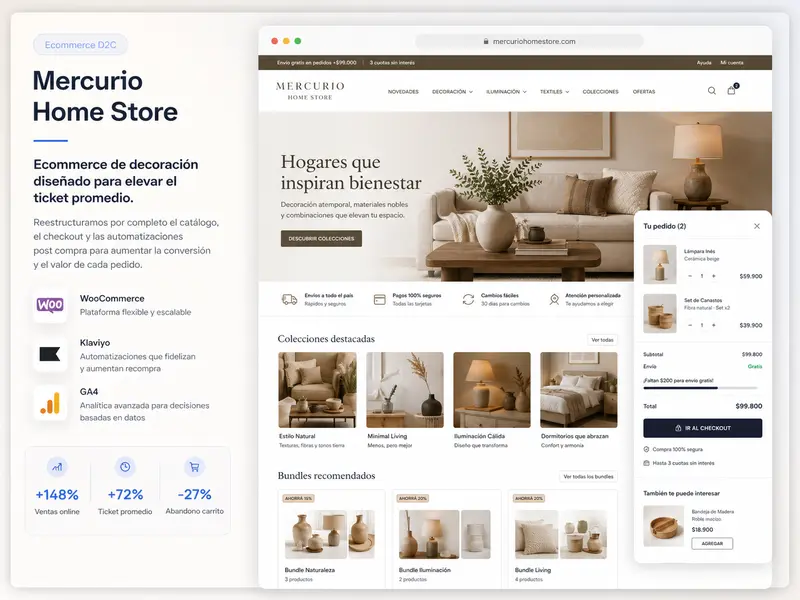800x600 pixels.
Task: Open the Bundle Living product image
Action: 561,534
